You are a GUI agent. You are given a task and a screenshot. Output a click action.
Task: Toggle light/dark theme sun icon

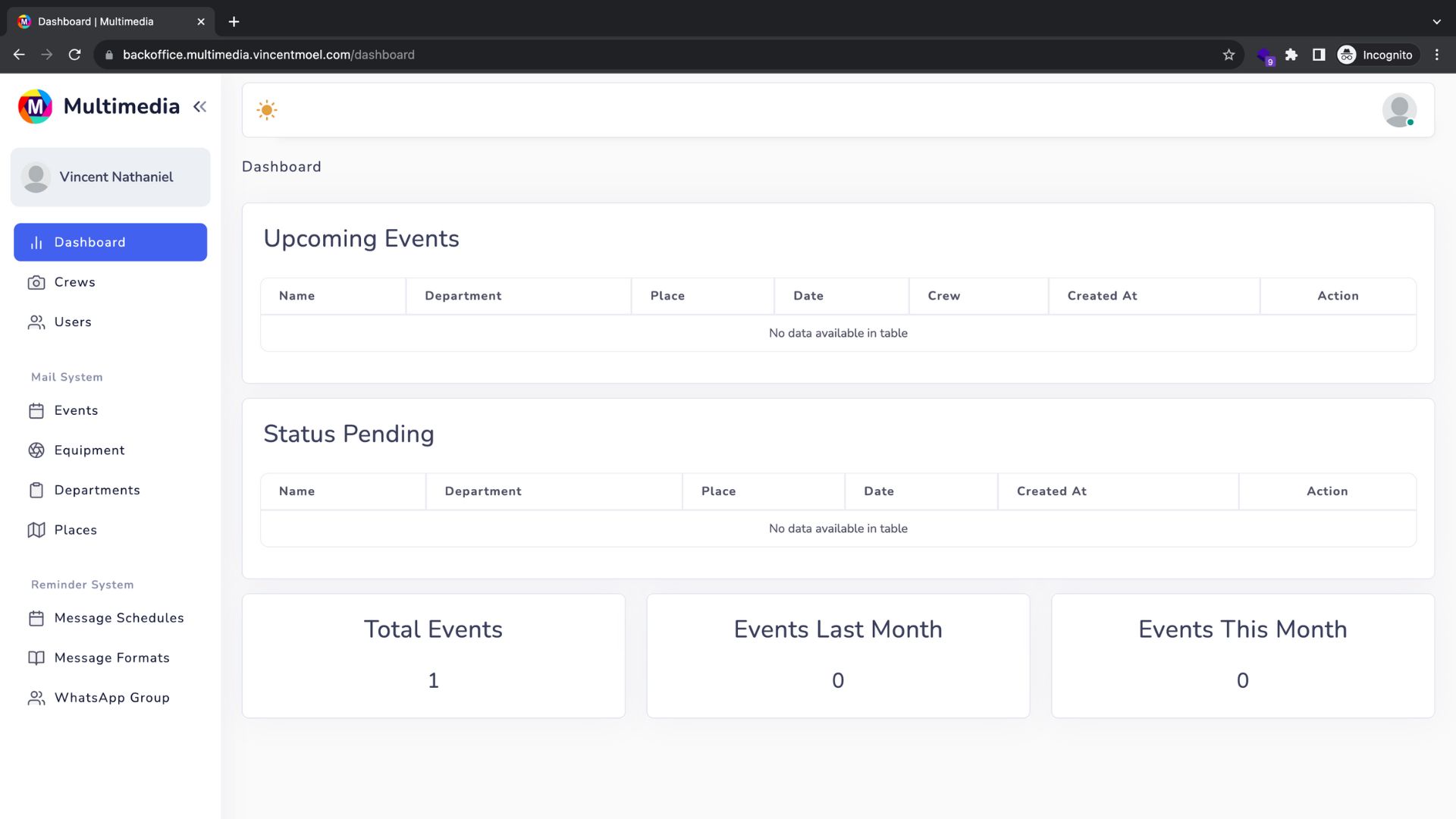[x=267, y=110]
